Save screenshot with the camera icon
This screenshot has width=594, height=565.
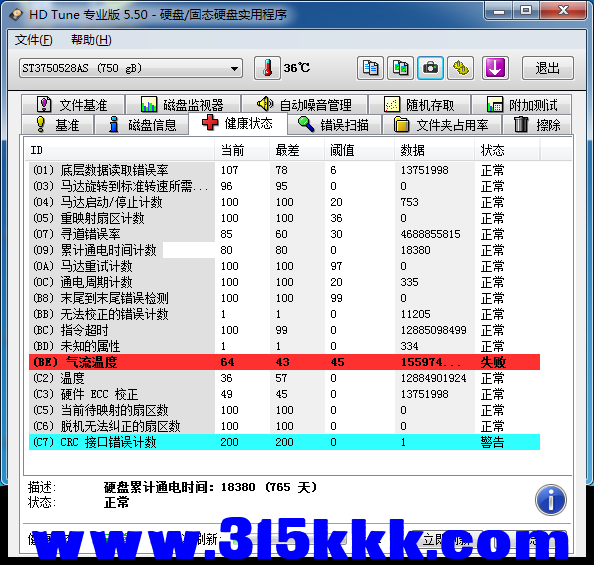[x=430, y=68]
